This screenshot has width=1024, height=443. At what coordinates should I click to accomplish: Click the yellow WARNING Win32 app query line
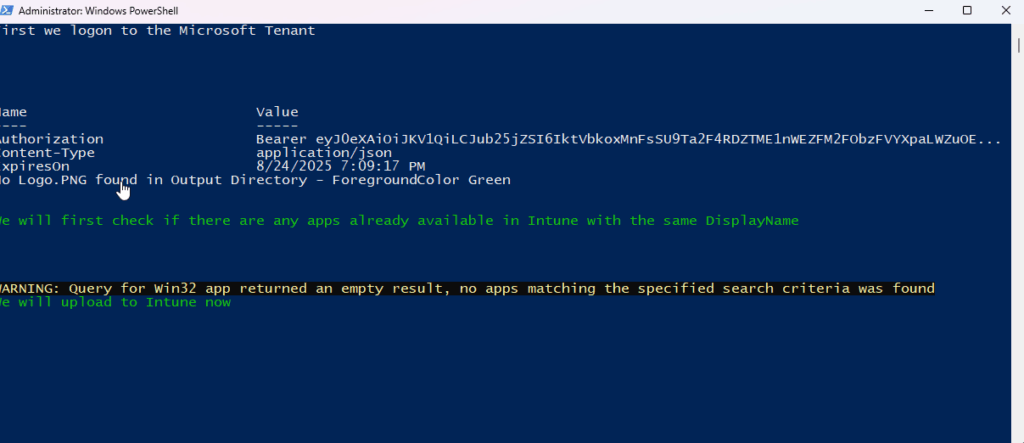coord(467,288)
